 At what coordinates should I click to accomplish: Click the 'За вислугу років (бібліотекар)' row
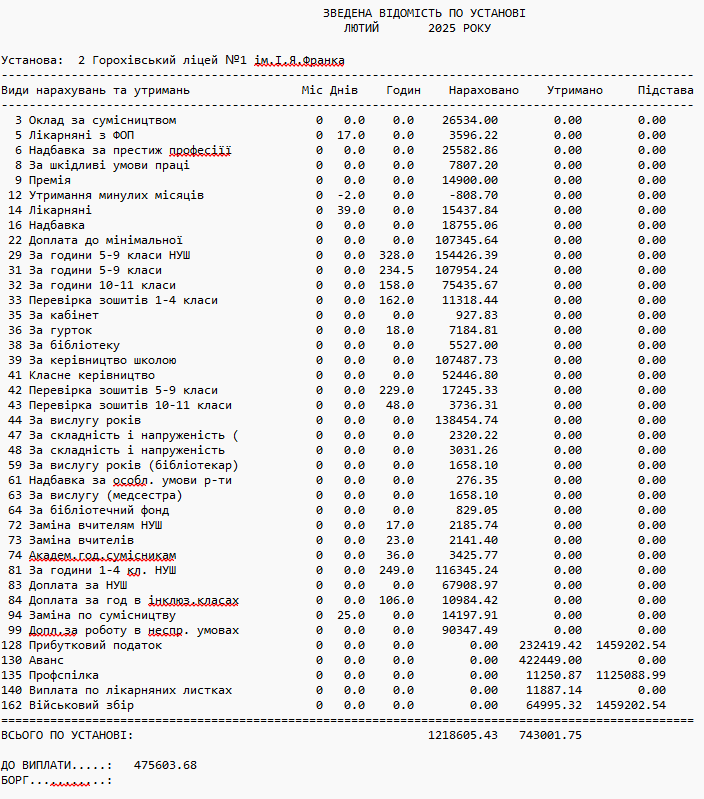click(132, 465)
